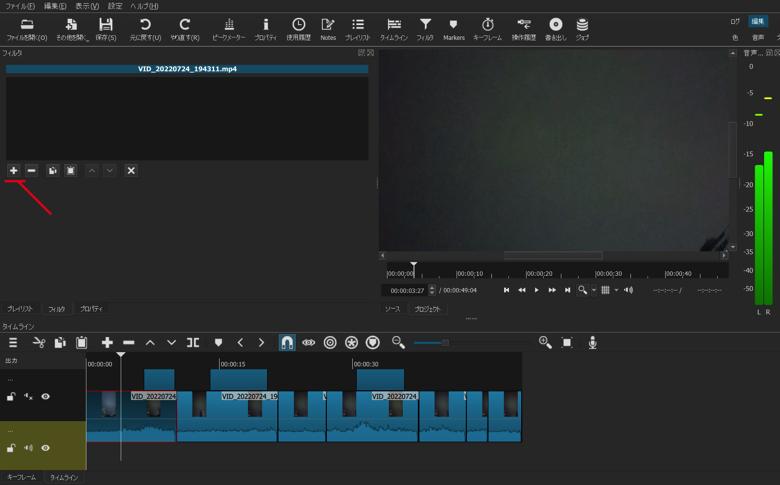Viewport: 780px width, 485px height.
Task: Open the Timeline panel from the toolbar
Action: pos(394,29)
